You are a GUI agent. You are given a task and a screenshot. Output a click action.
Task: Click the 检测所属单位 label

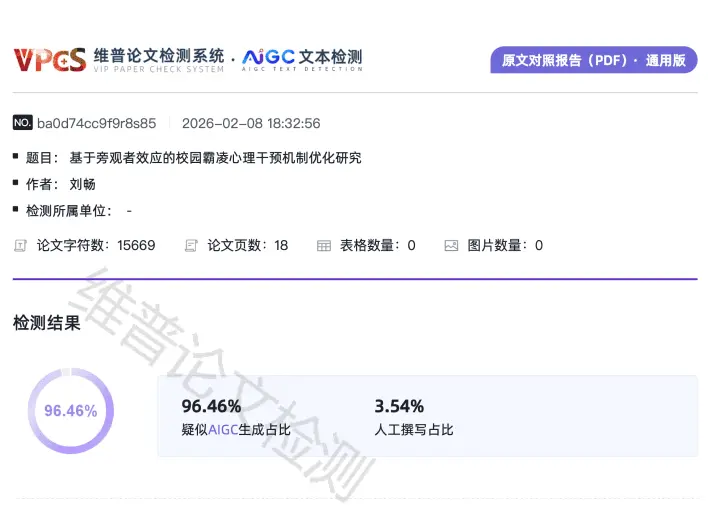click(69, 211)
